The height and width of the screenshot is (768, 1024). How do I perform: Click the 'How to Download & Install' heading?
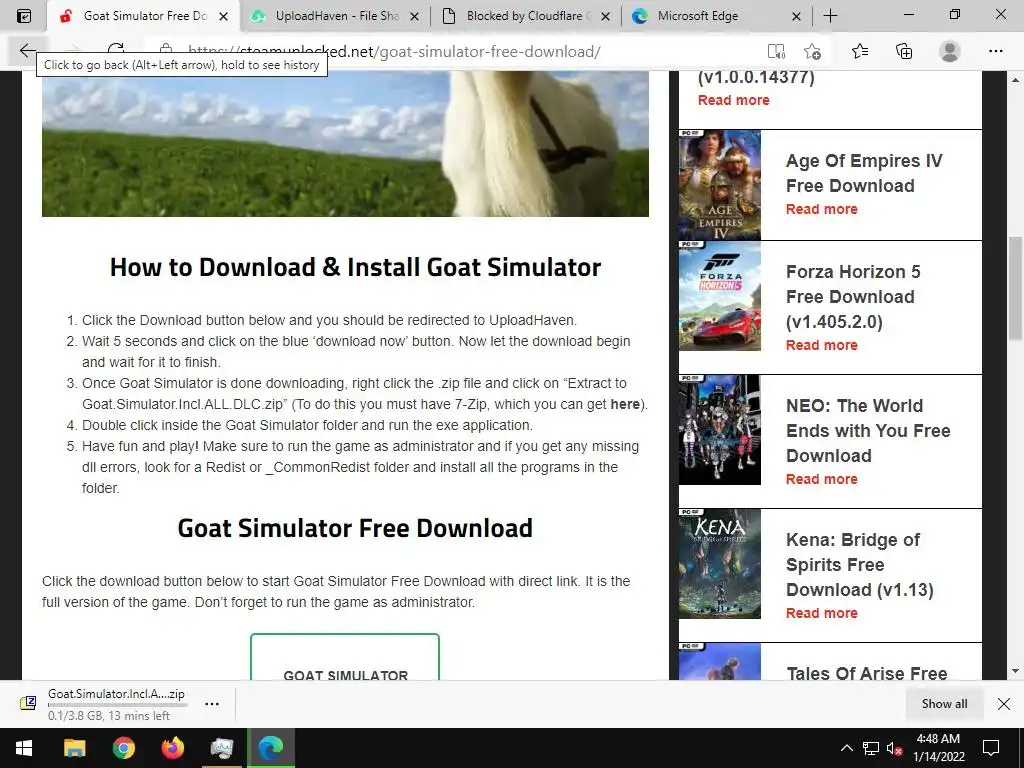[355, 267]
